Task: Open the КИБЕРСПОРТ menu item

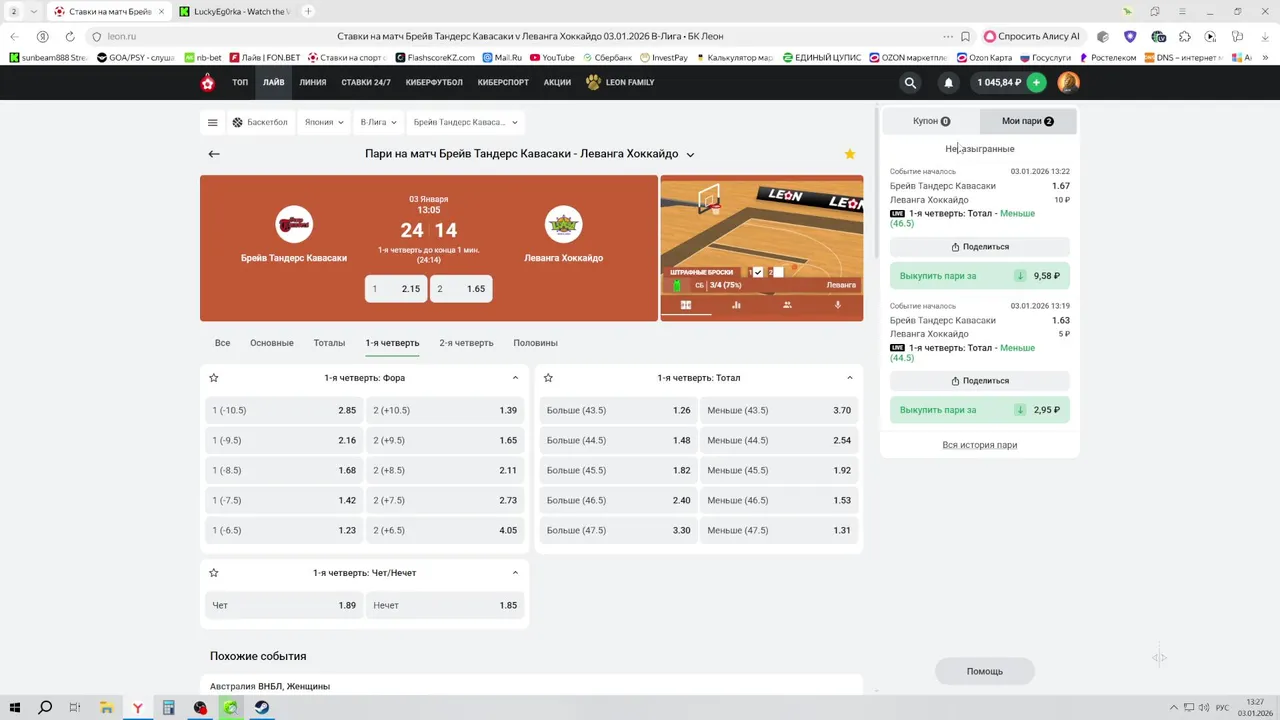Action: [x=503, y=83]
